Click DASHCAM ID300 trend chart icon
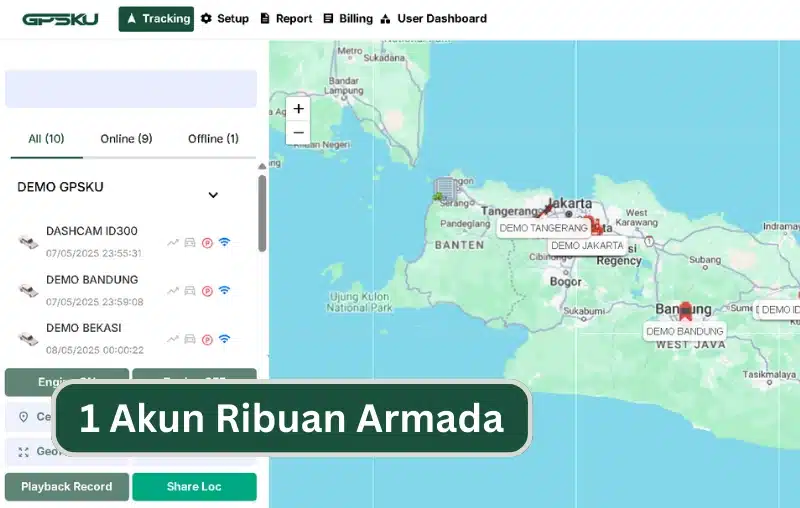The height and width of the screenshot is (508, 800). (173, 242)
